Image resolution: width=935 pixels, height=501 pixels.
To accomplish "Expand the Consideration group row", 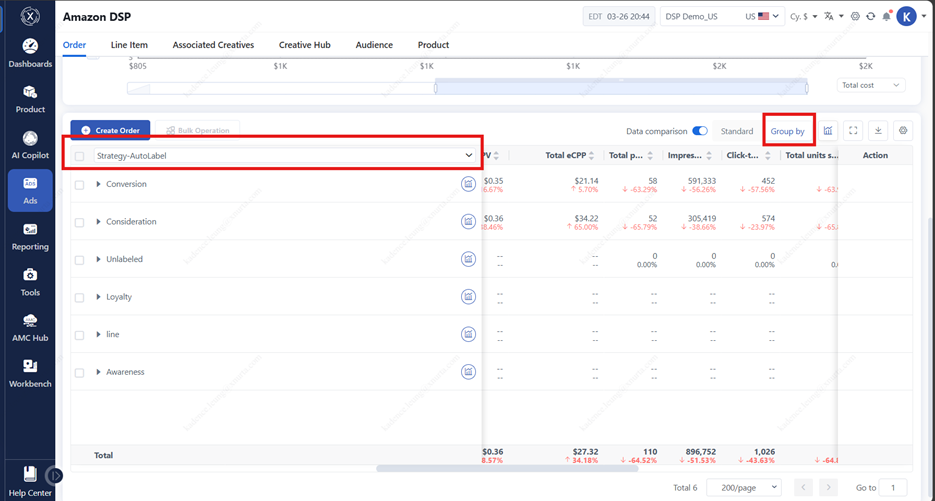I will coord(99,222).
